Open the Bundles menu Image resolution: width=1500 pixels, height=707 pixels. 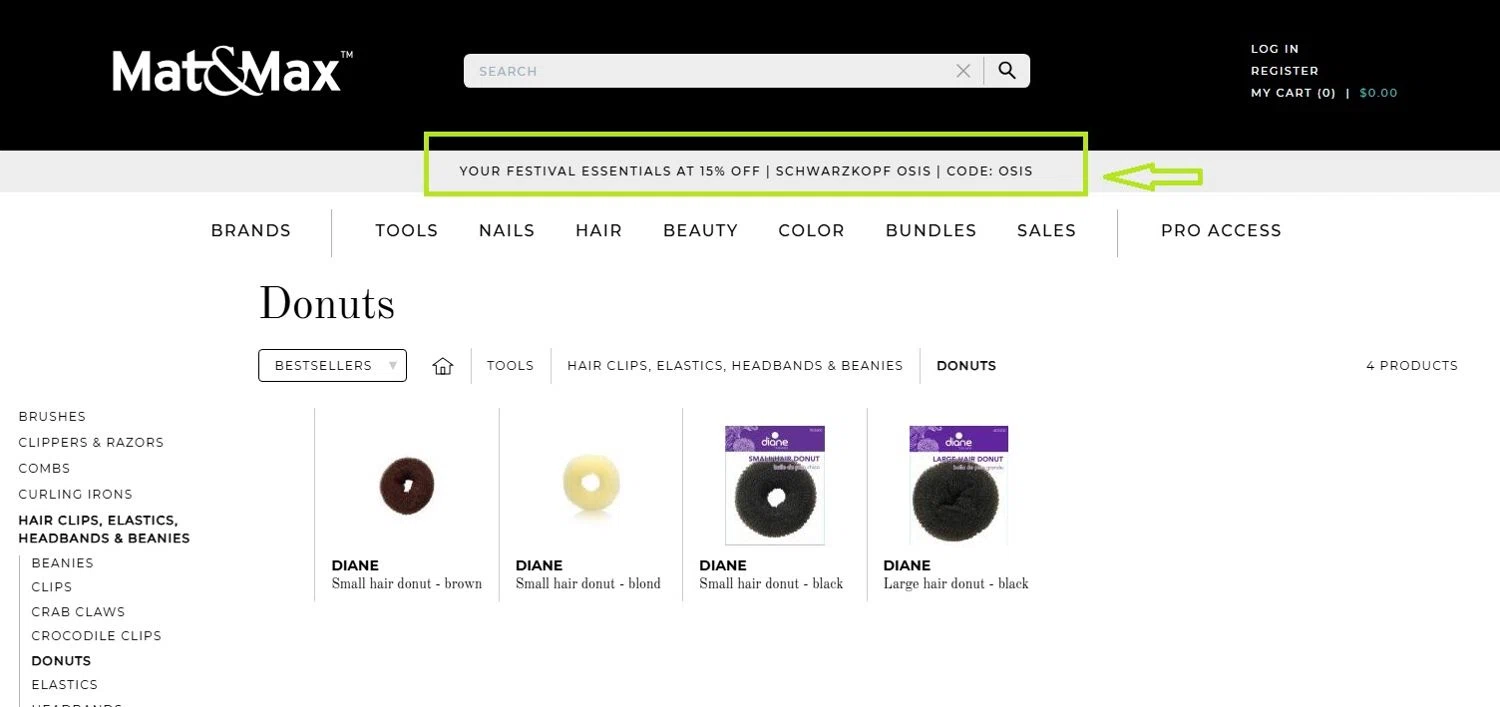point(931,231)
